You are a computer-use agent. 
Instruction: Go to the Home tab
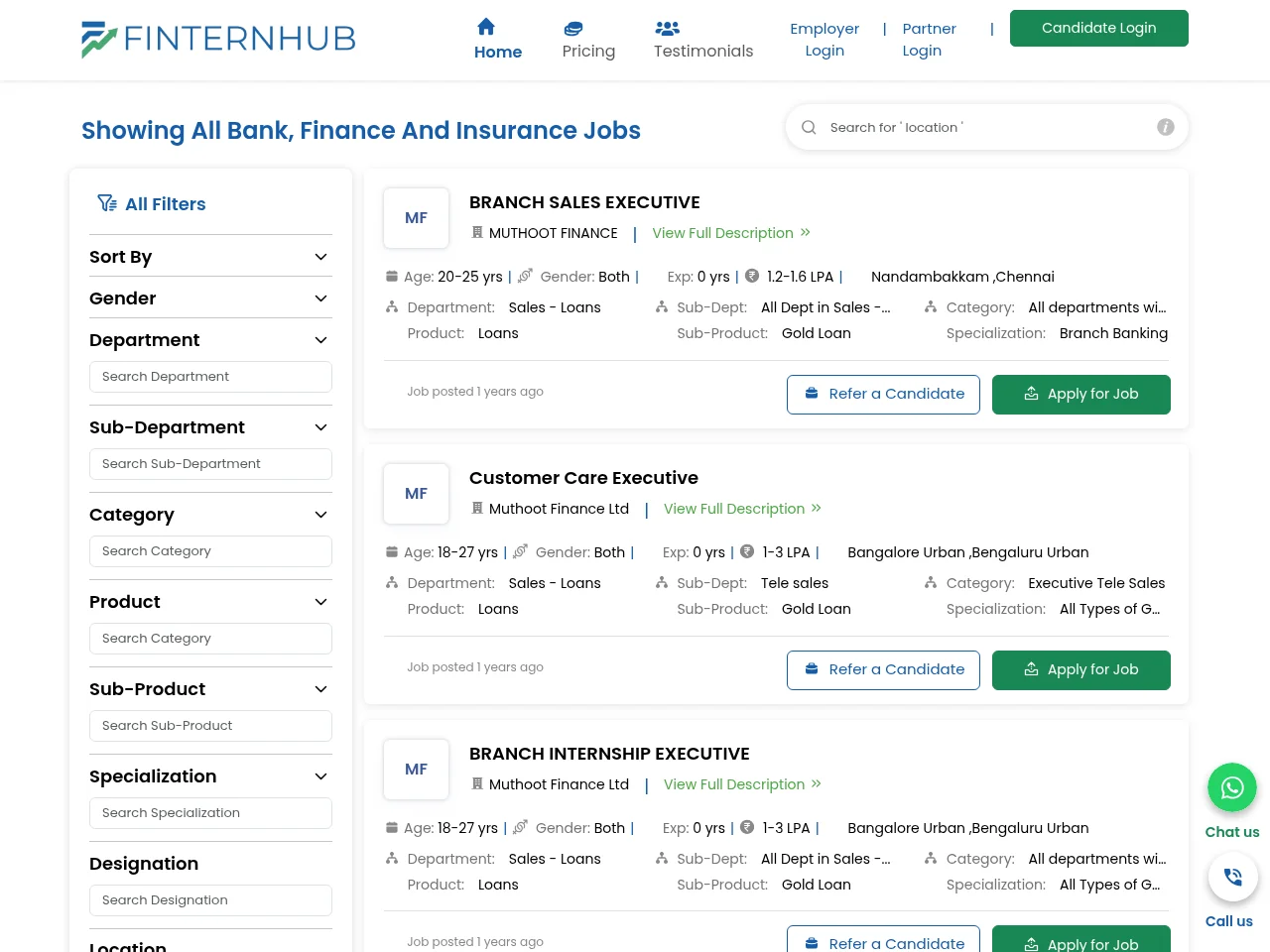pyautogui.click(x=498, y=40)
